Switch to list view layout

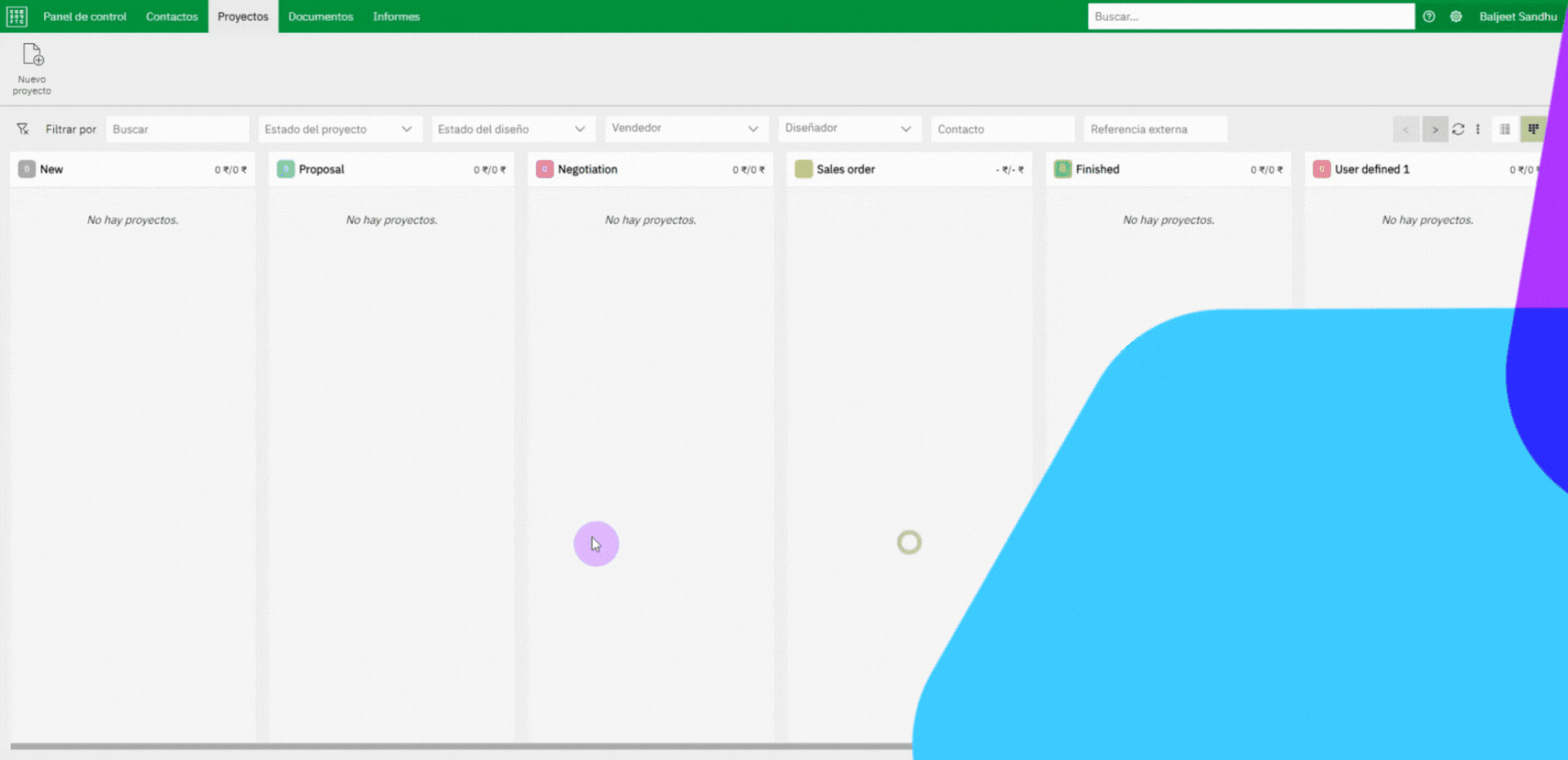pyautogui.click(x=1504, y=129)
